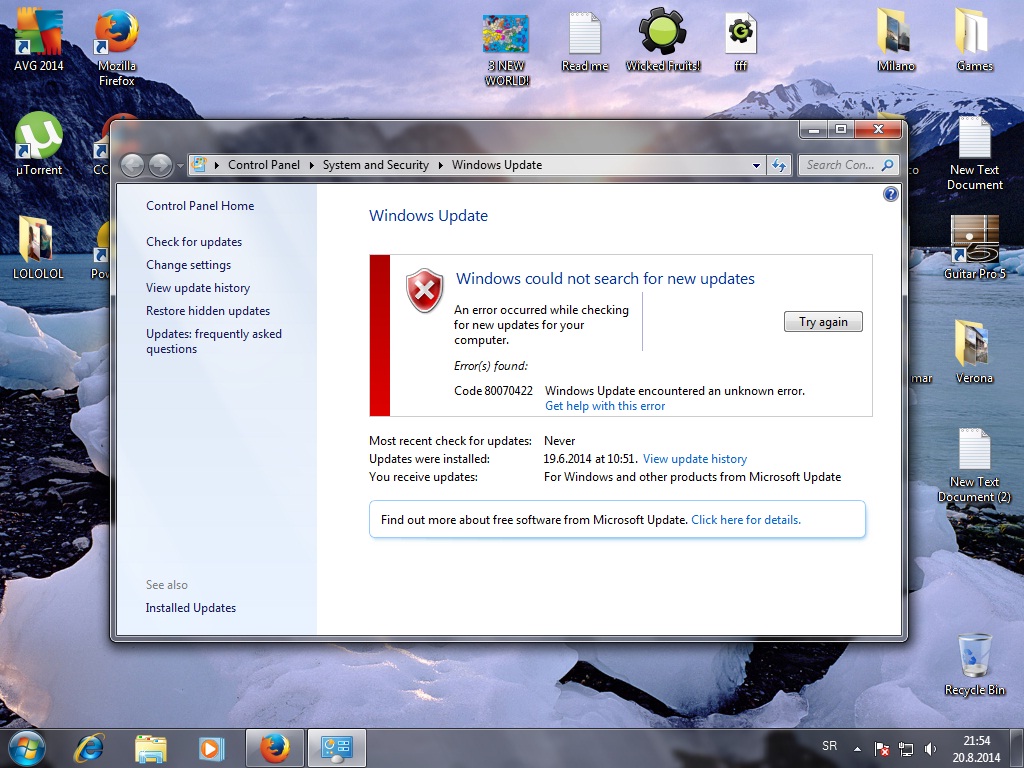Viewport: 1024px width, 768px height.
Task: Open View update history beside install date
Action: (x=695, y=459)
